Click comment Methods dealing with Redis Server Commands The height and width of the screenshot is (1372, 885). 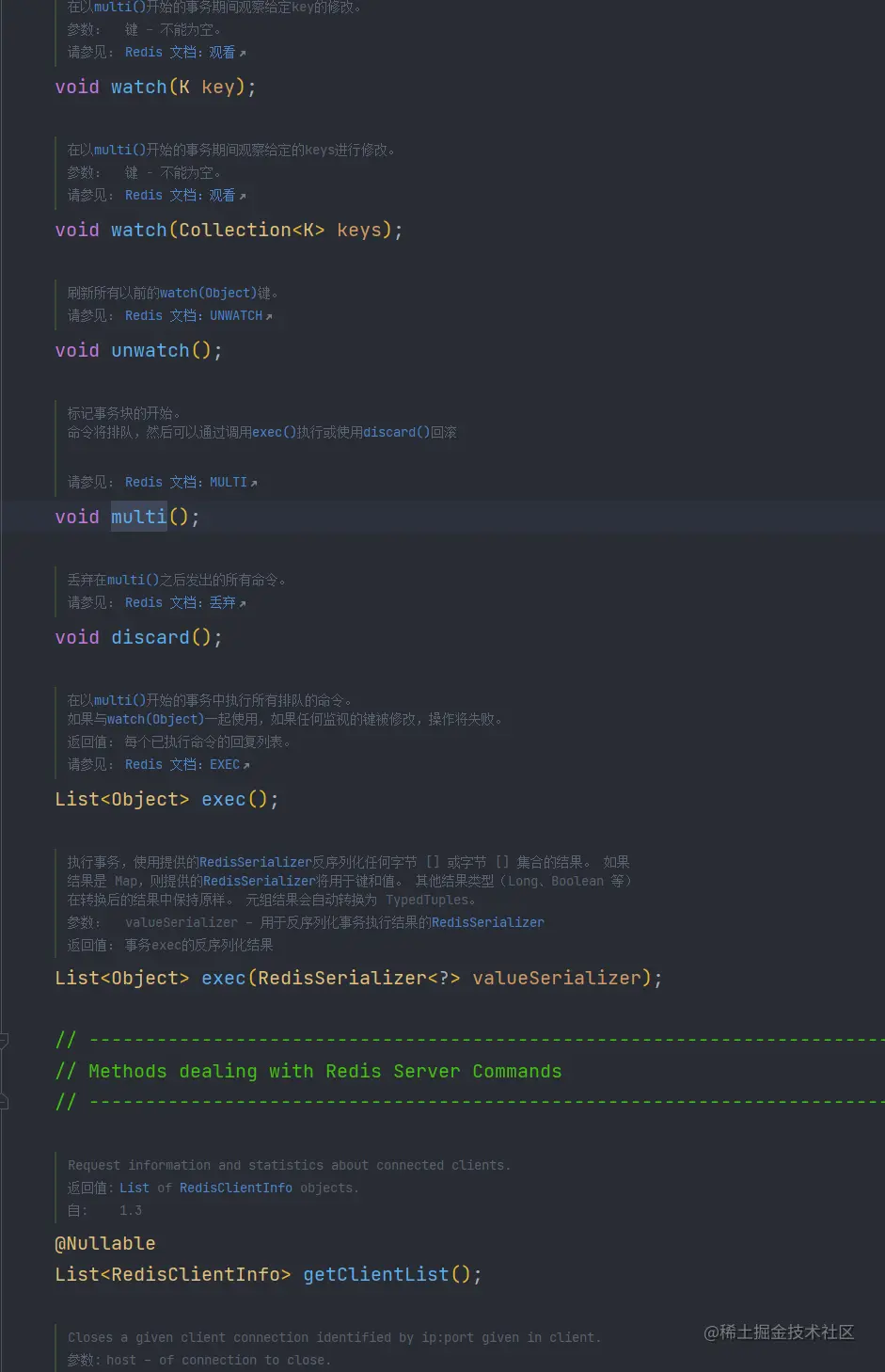click(x=308, y=1072)
